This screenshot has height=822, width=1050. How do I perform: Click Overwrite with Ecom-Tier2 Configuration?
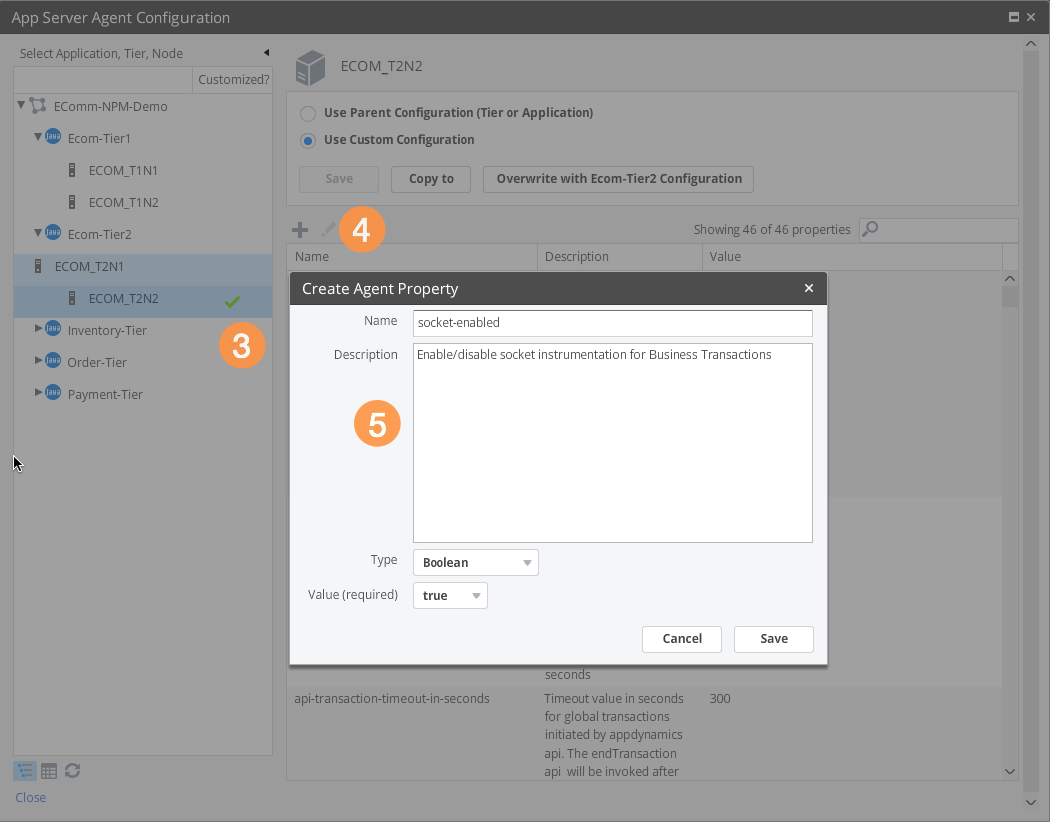618,179
